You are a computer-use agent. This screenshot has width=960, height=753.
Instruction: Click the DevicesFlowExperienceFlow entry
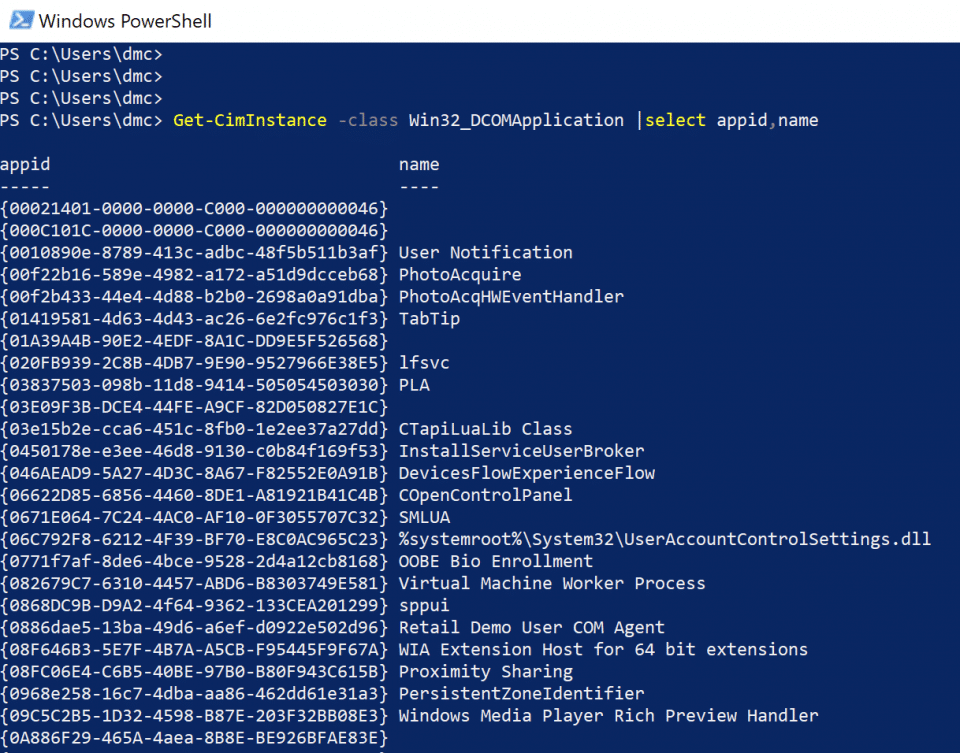coord(527,473)
